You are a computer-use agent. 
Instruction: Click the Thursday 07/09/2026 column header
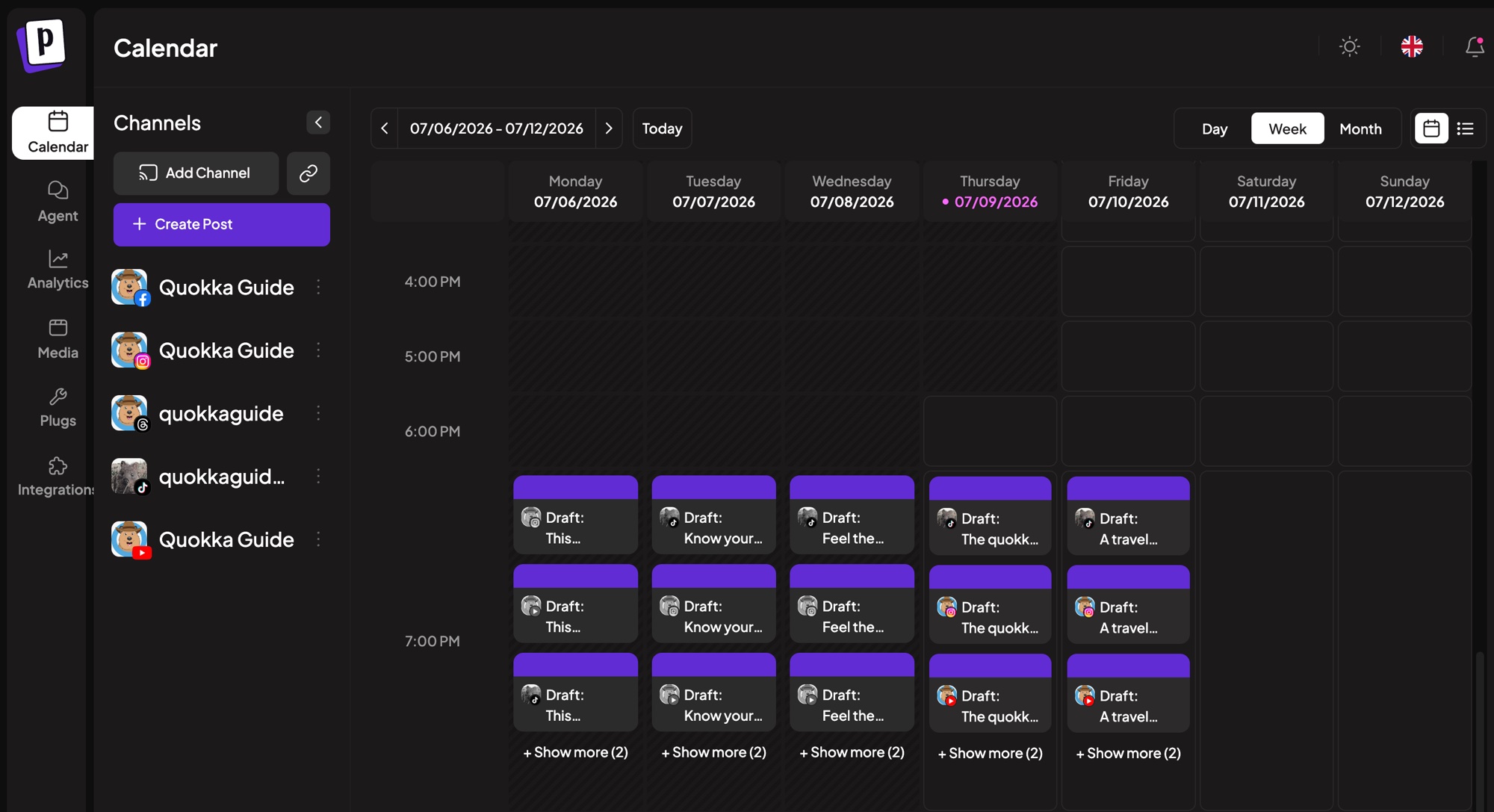[x=990, y=192]
